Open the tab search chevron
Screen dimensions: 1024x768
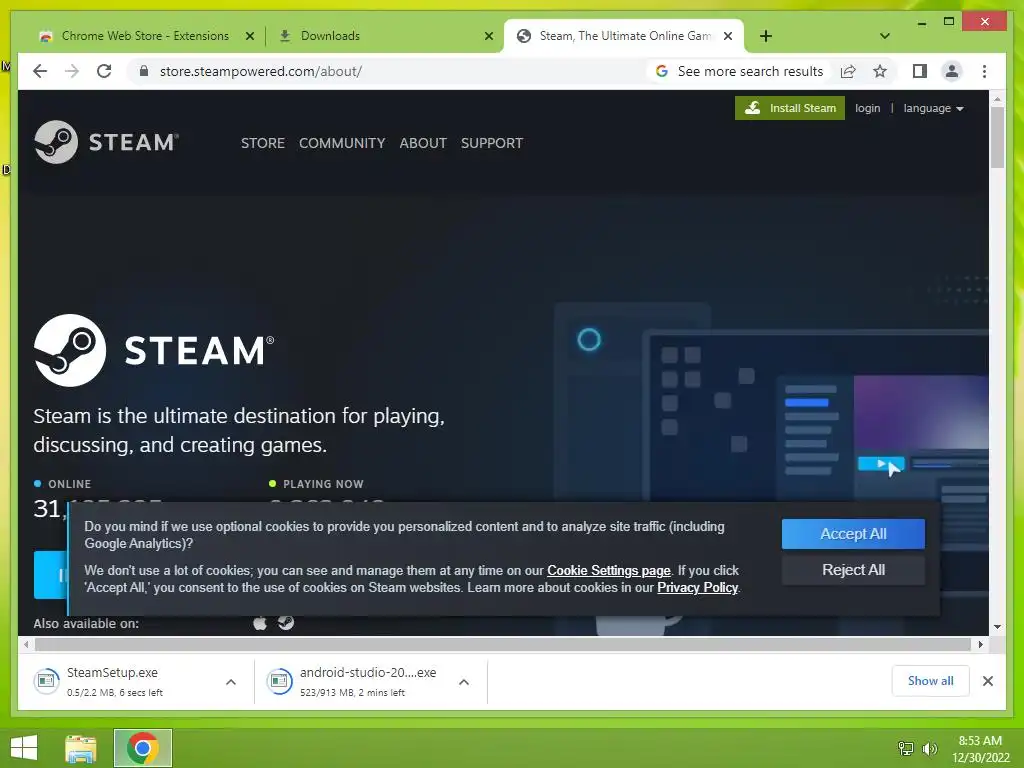click(885, 36)
